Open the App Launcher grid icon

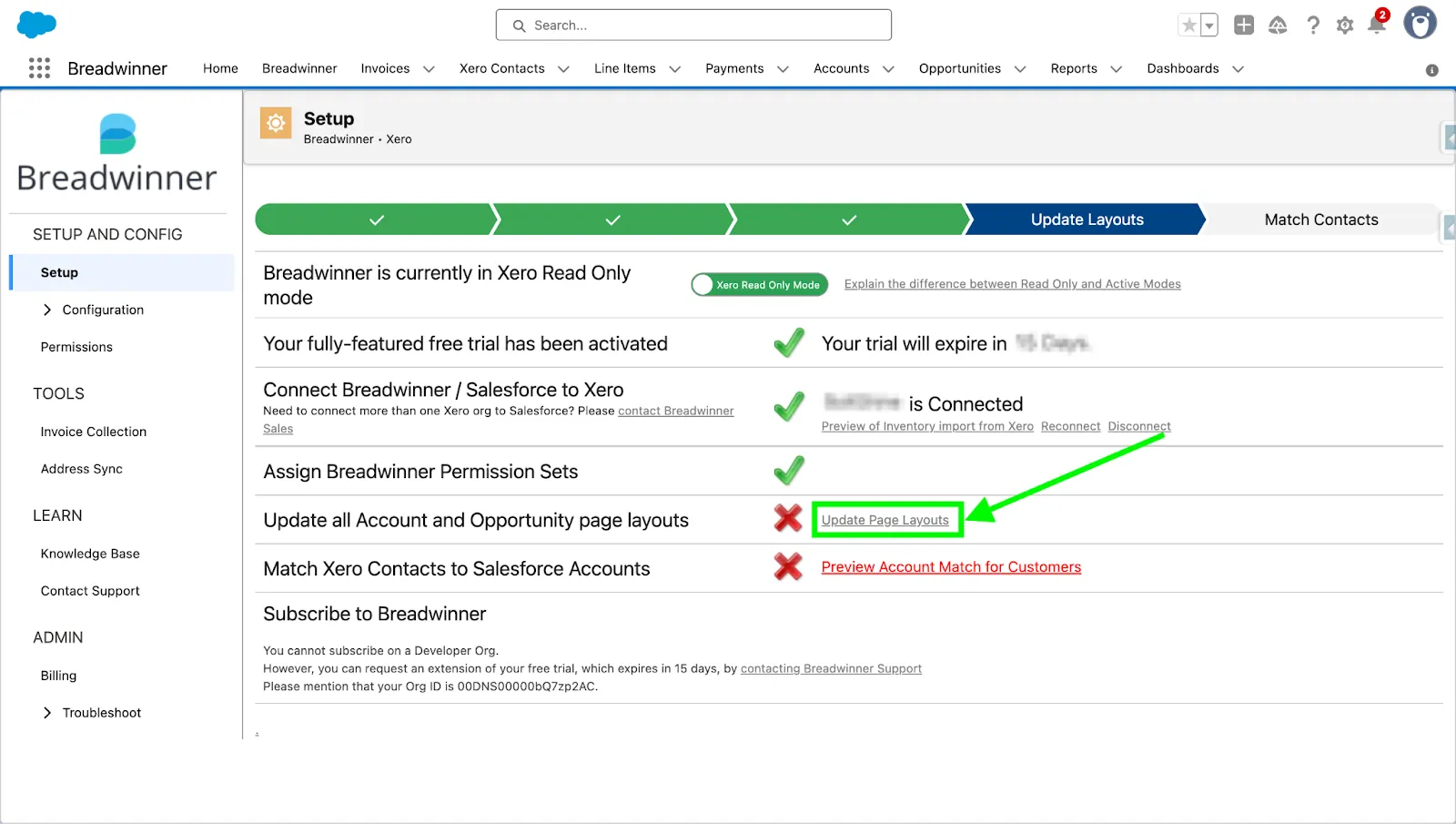[39, 68]
